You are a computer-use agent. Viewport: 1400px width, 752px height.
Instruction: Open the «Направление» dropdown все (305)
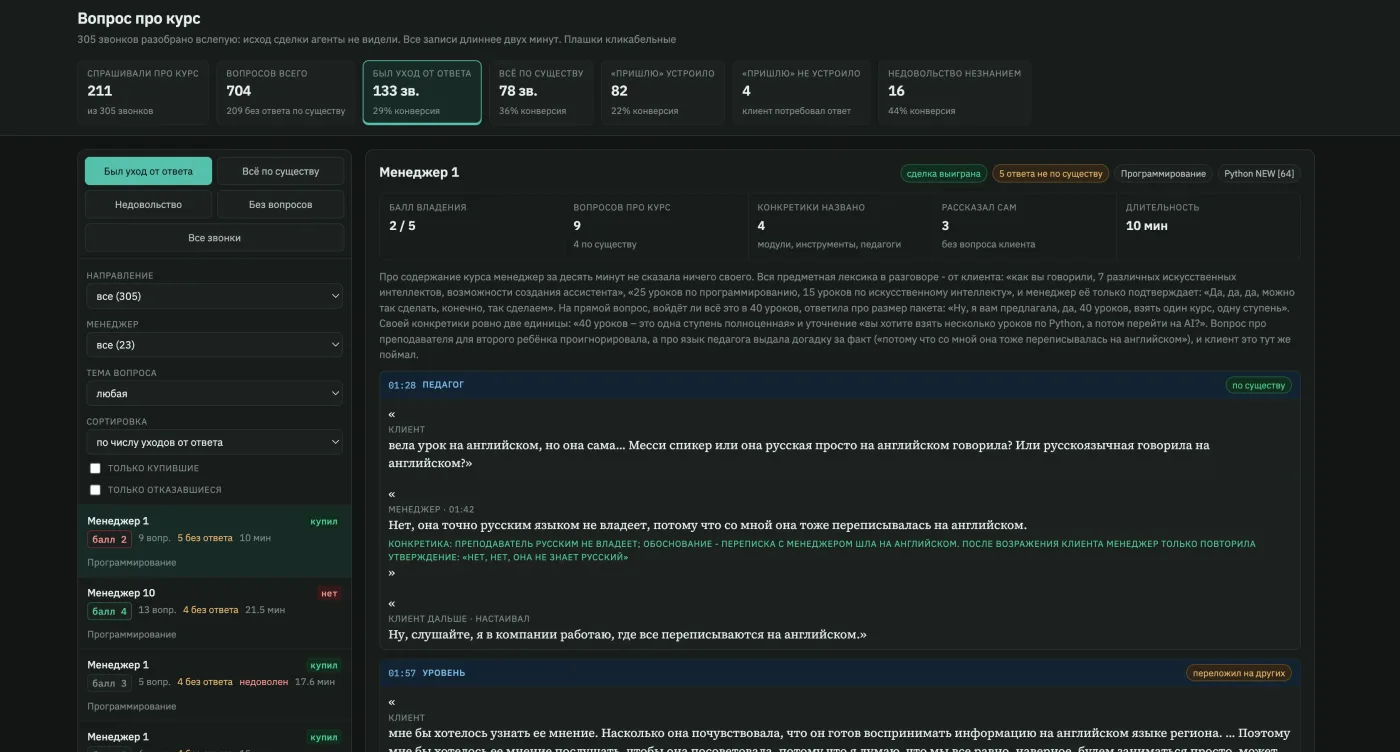214,296
